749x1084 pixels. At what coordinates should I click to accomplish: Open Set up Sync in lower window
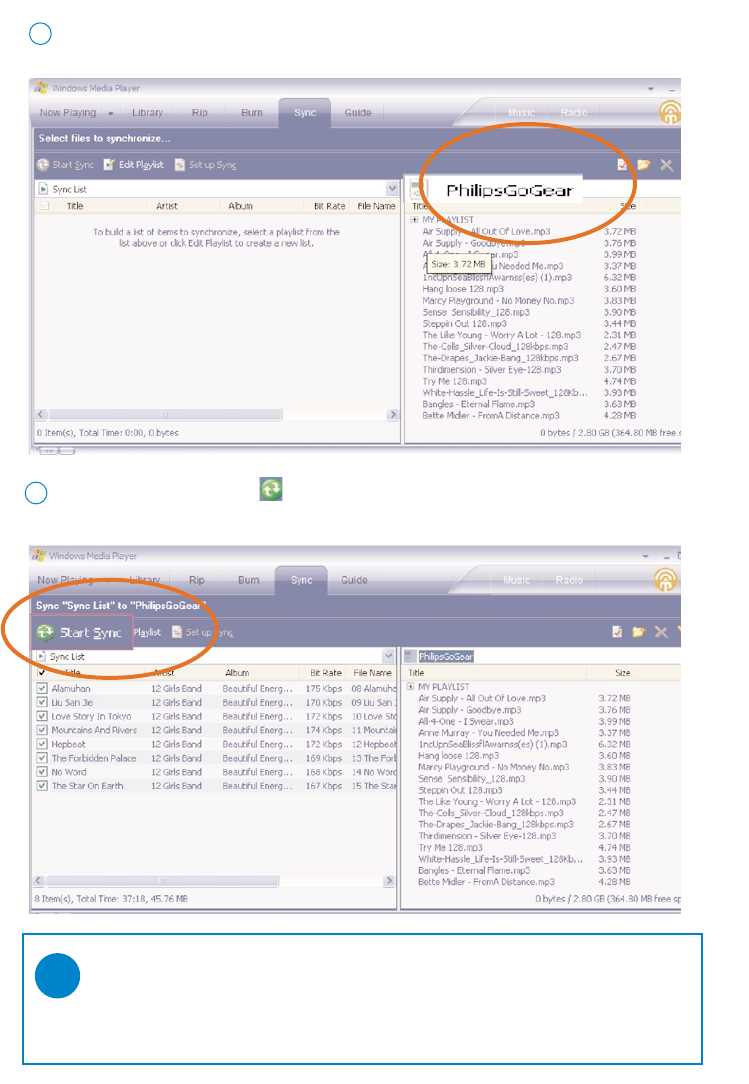point(202,632)
